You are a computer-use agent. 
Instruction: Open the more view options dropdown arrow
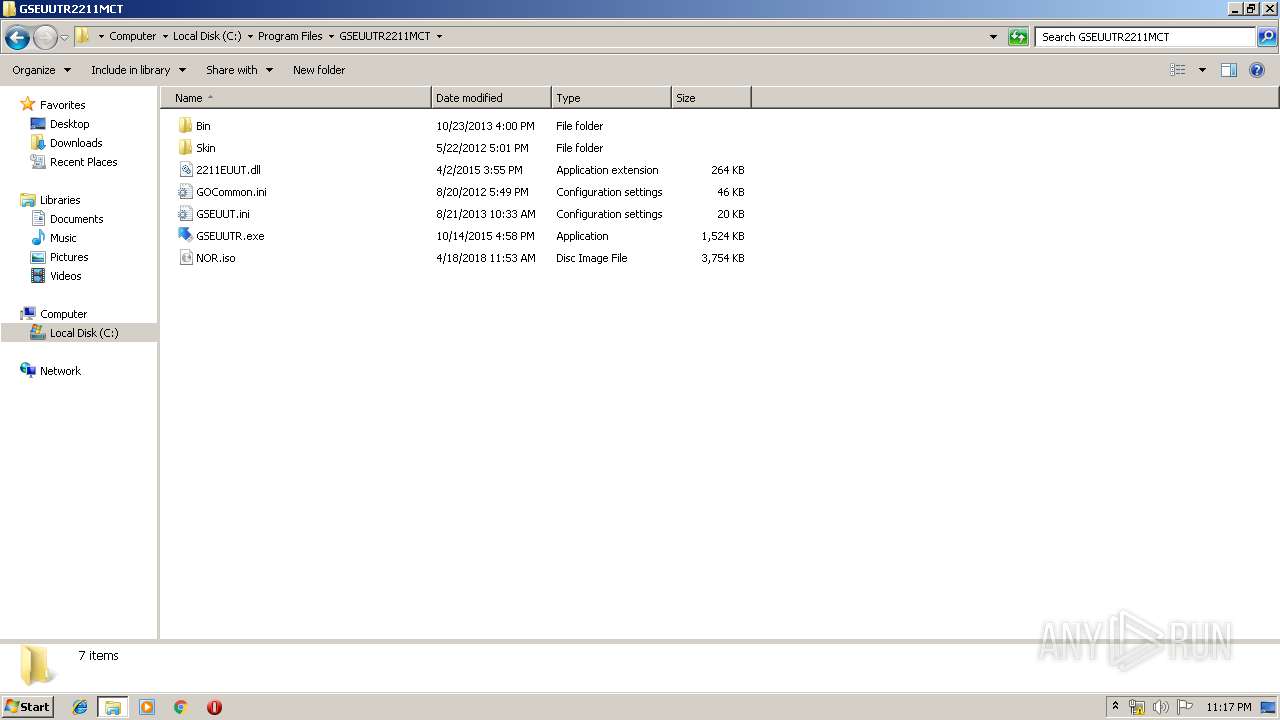tap(1202, 70)
